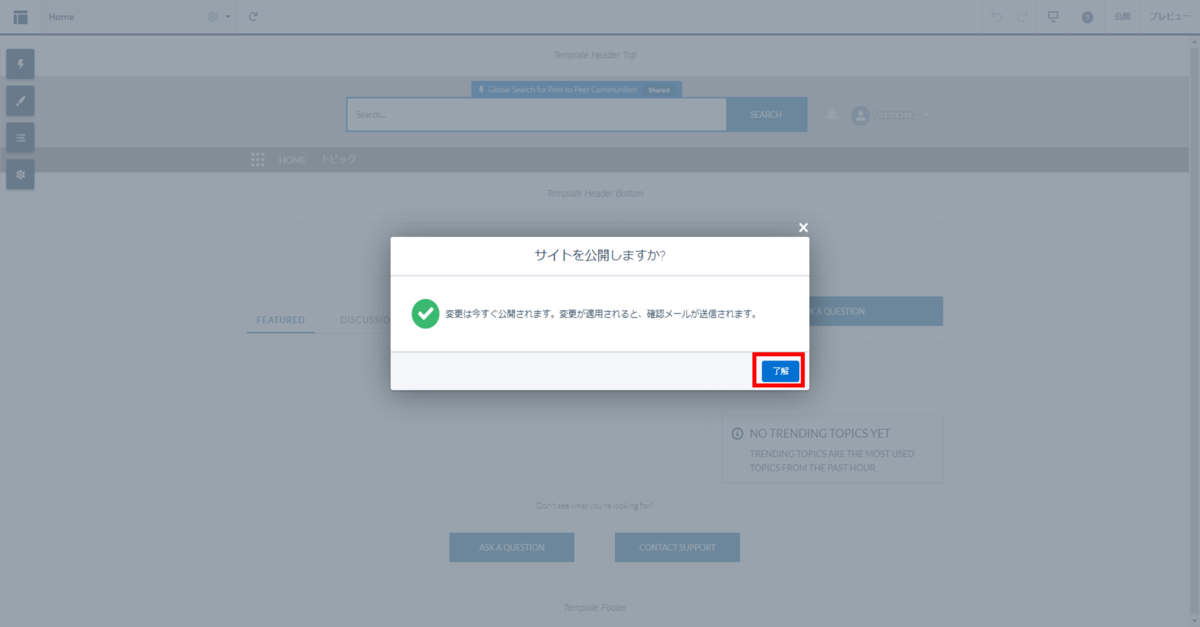This screenshot has height=627, width=1200.
Task: Click into the Search input field
Action: (x=537, y=114)
